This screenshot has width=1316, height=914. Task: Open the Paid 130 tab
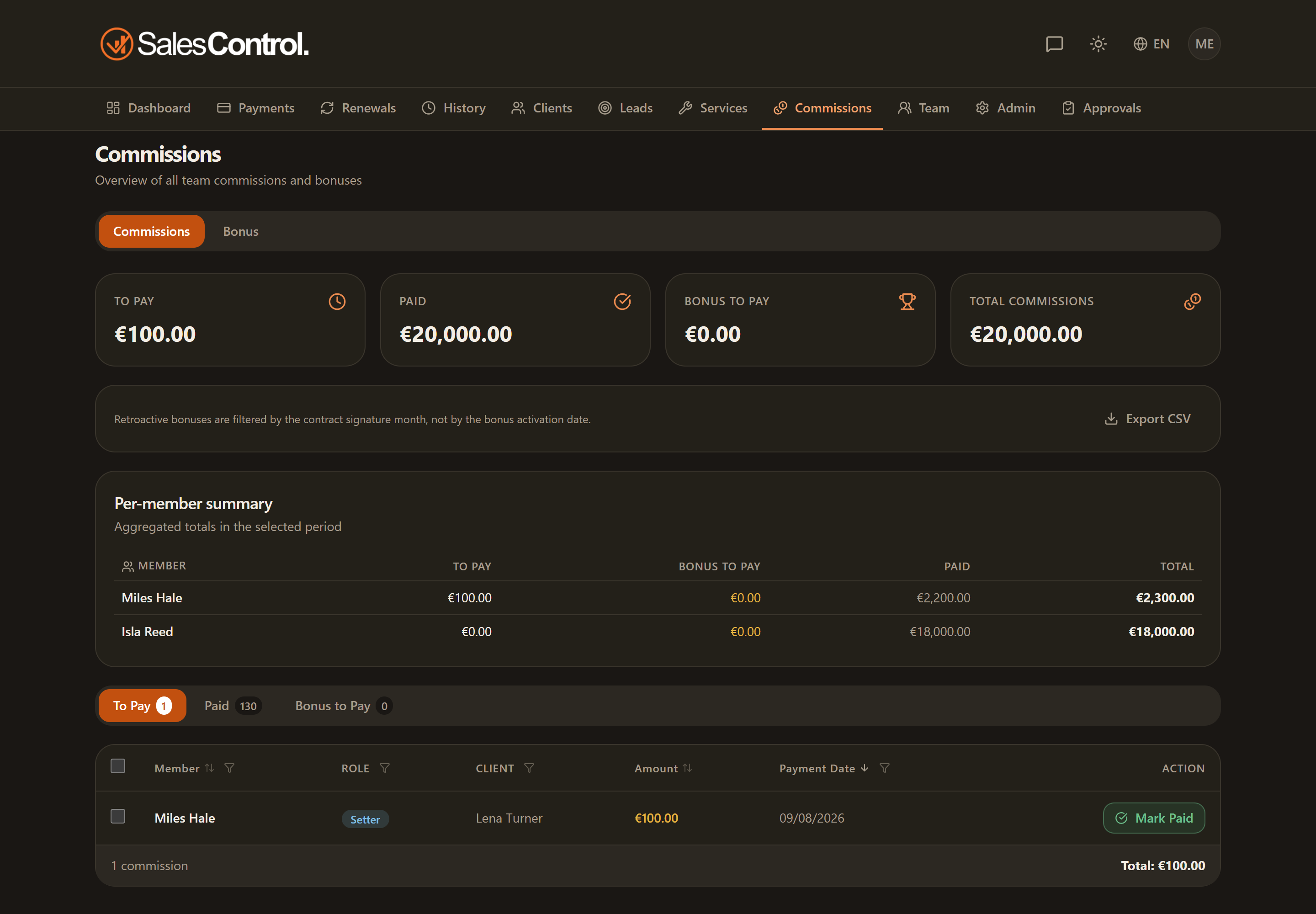pos(233,706)
